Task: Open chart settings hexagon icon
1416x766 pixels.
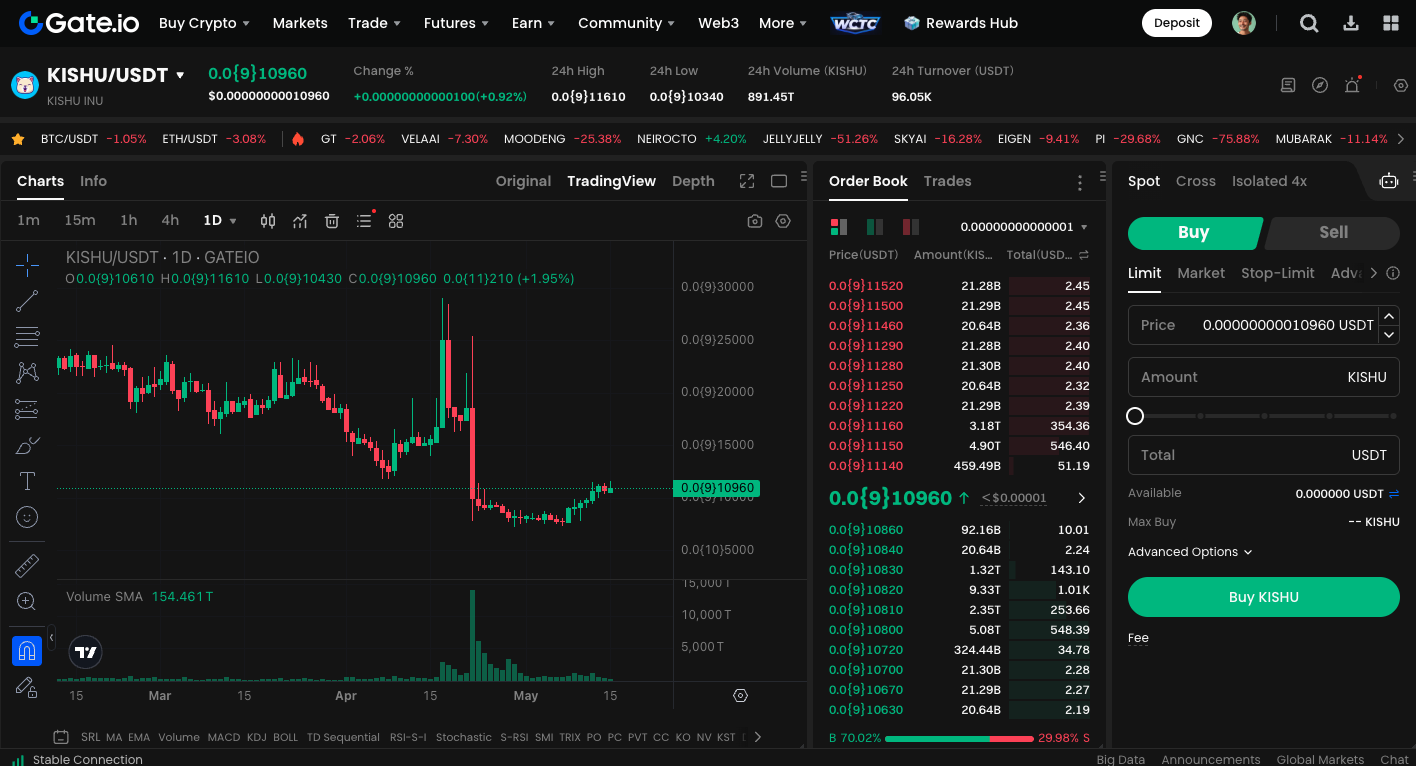Action: click(x=783, y=221)
